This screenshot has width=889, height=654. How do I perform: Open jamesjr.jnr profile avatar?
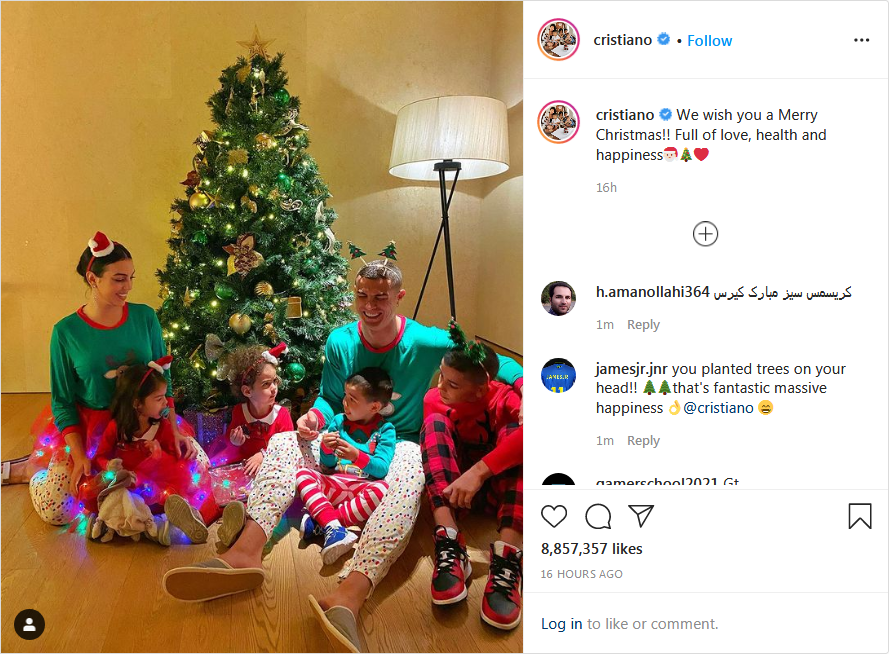[x=558, y=375]
